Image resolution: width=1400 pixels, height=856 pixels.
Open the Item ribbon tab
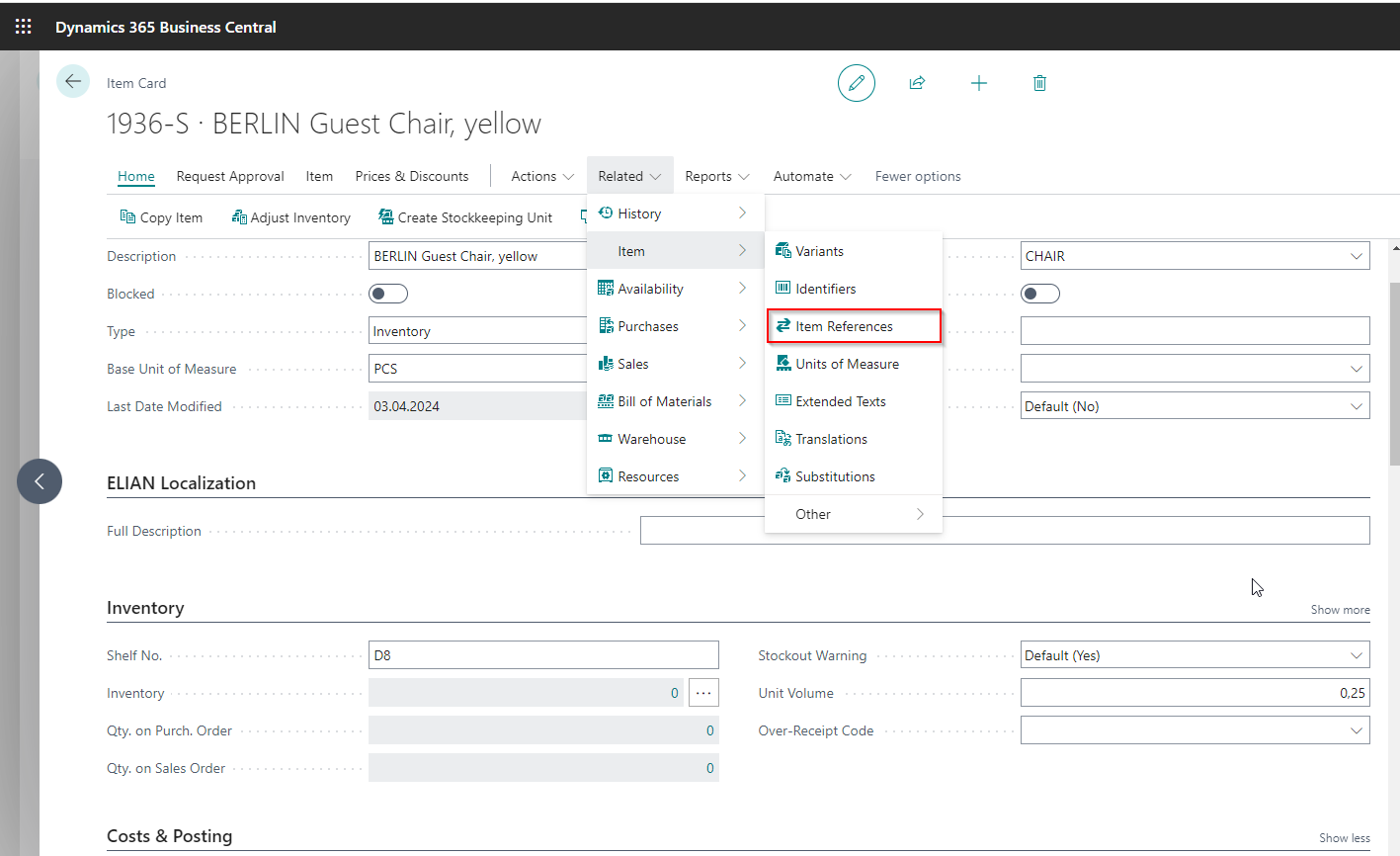[319, 176]
